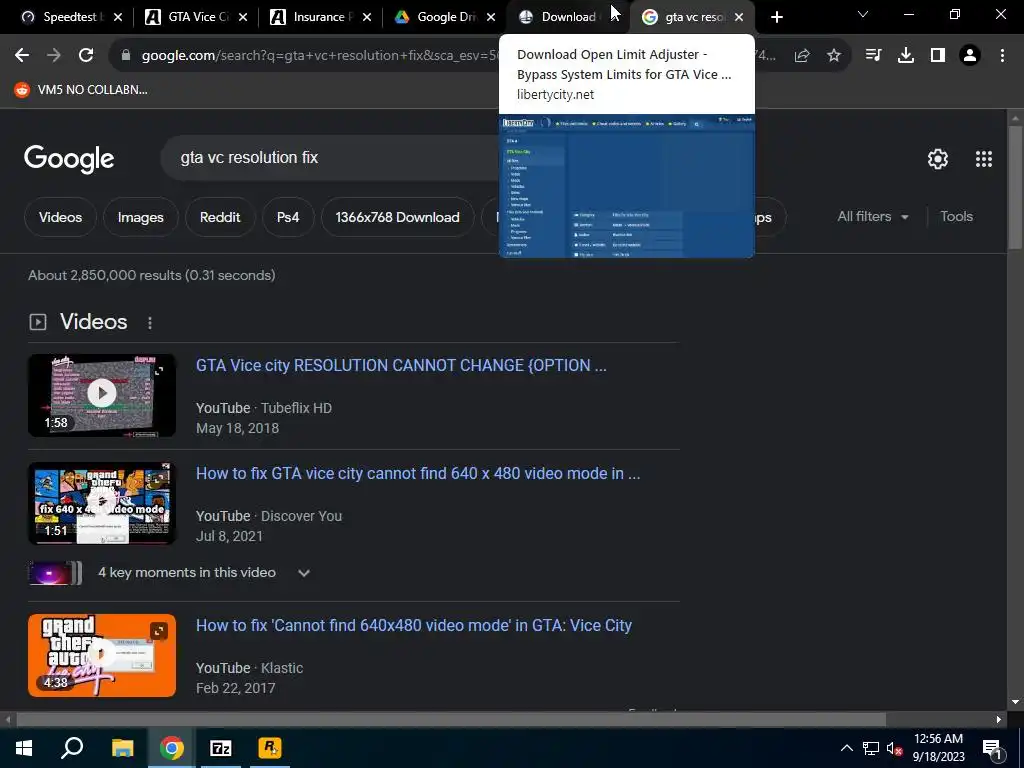Toggle Chrome side panel
Screen dimensions: 1024x768
tap(938, 56)
